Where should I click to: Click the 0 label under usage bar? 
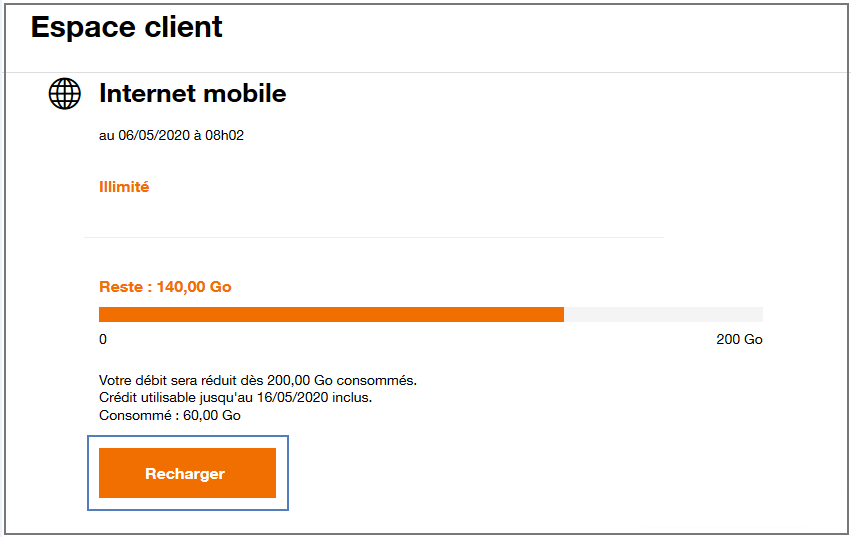pyautogui.click(x=103, y=339)
